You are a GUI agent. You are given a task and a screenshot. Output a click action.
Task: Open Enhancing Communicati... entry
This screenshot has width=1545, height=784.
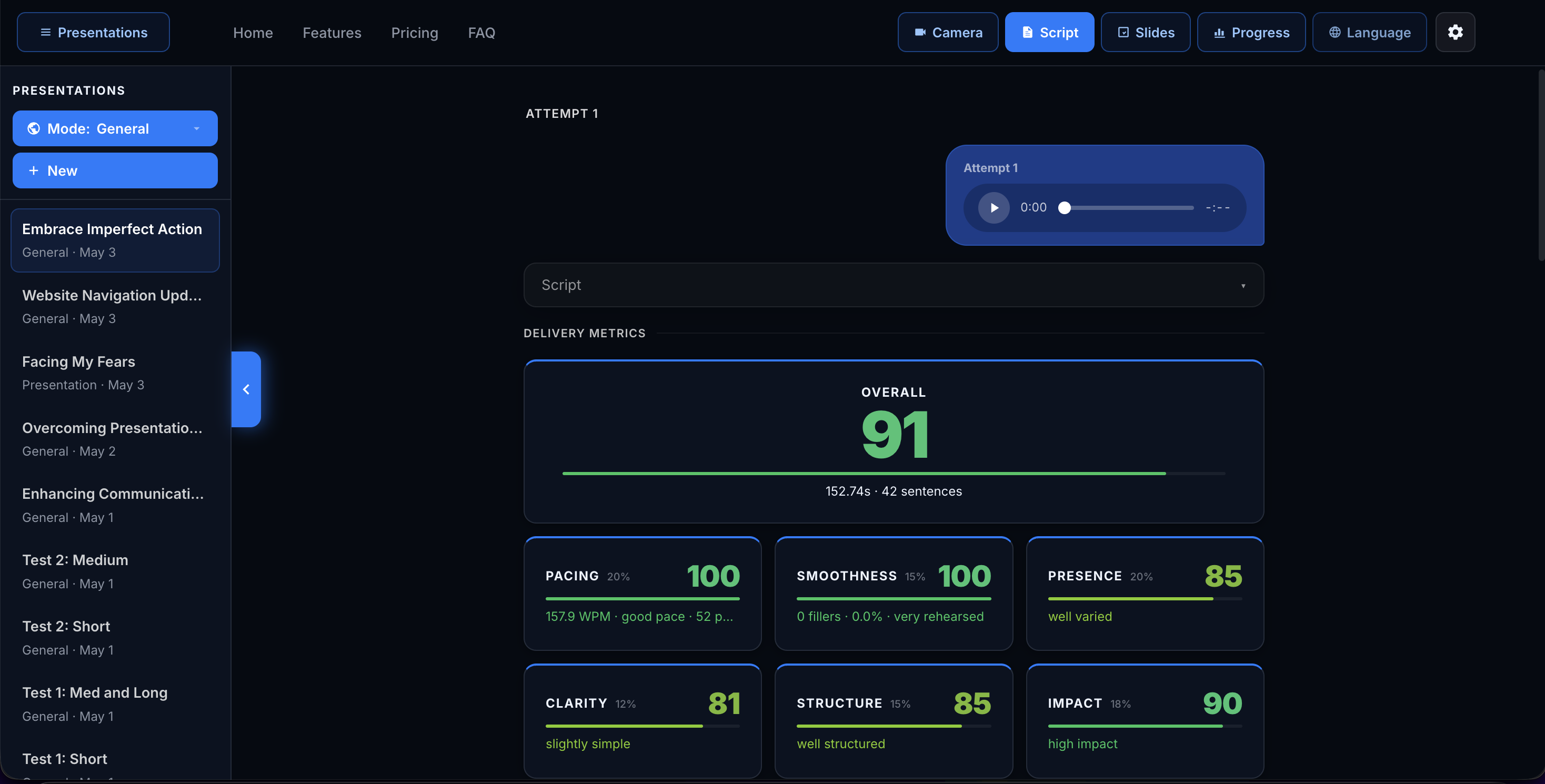[115, 505]
